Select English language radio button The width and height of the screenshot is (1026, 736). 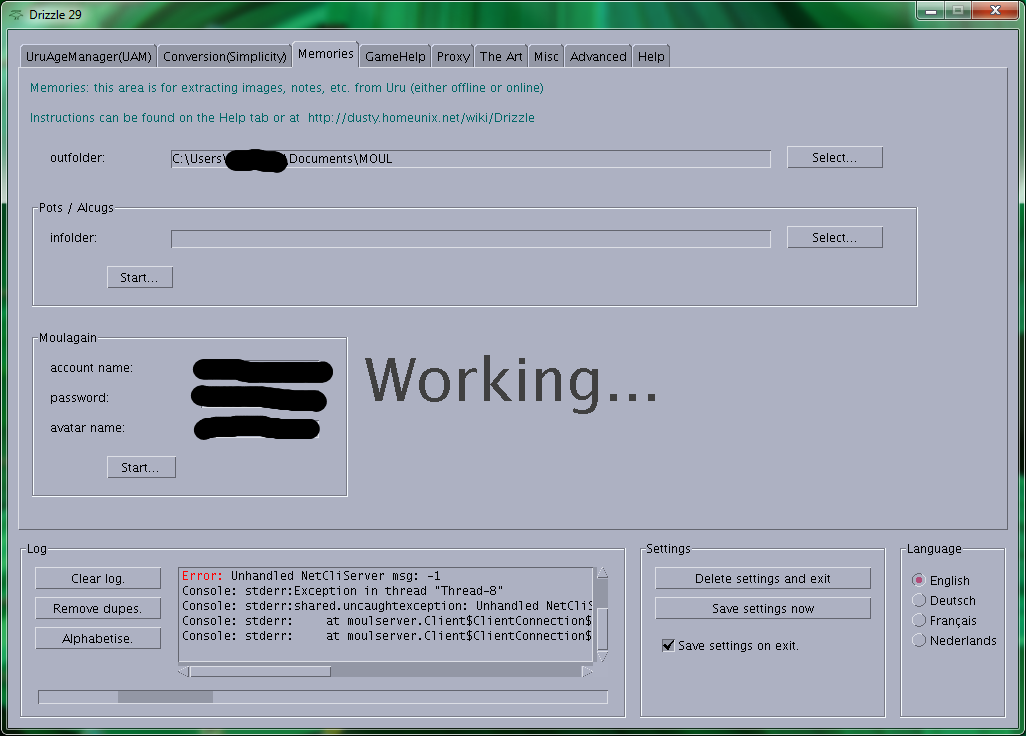[919, 580]
